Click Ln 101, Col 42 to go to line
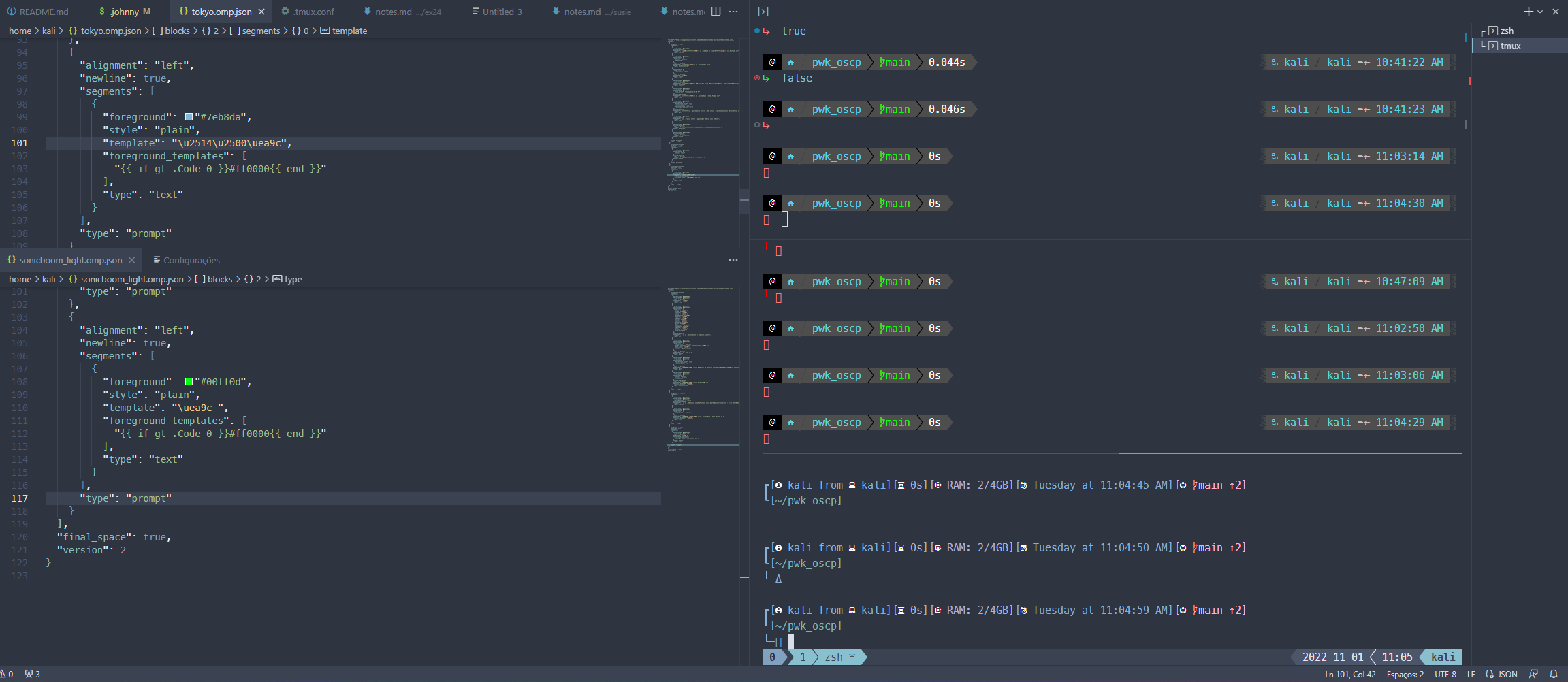Viewport: 1568px width, 682px height. (x=1350, y=674)
